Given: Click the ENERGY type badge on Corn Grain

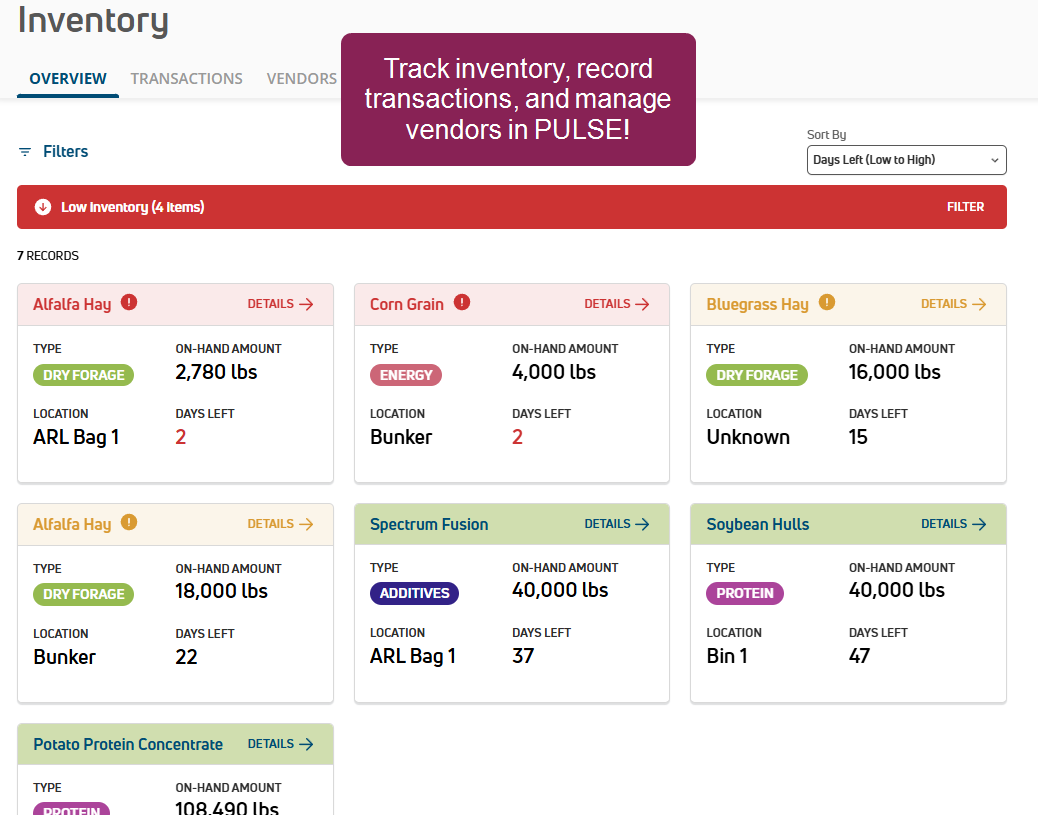Looking at the screenshot, I should pyautogui.click(x=406, y=375).
